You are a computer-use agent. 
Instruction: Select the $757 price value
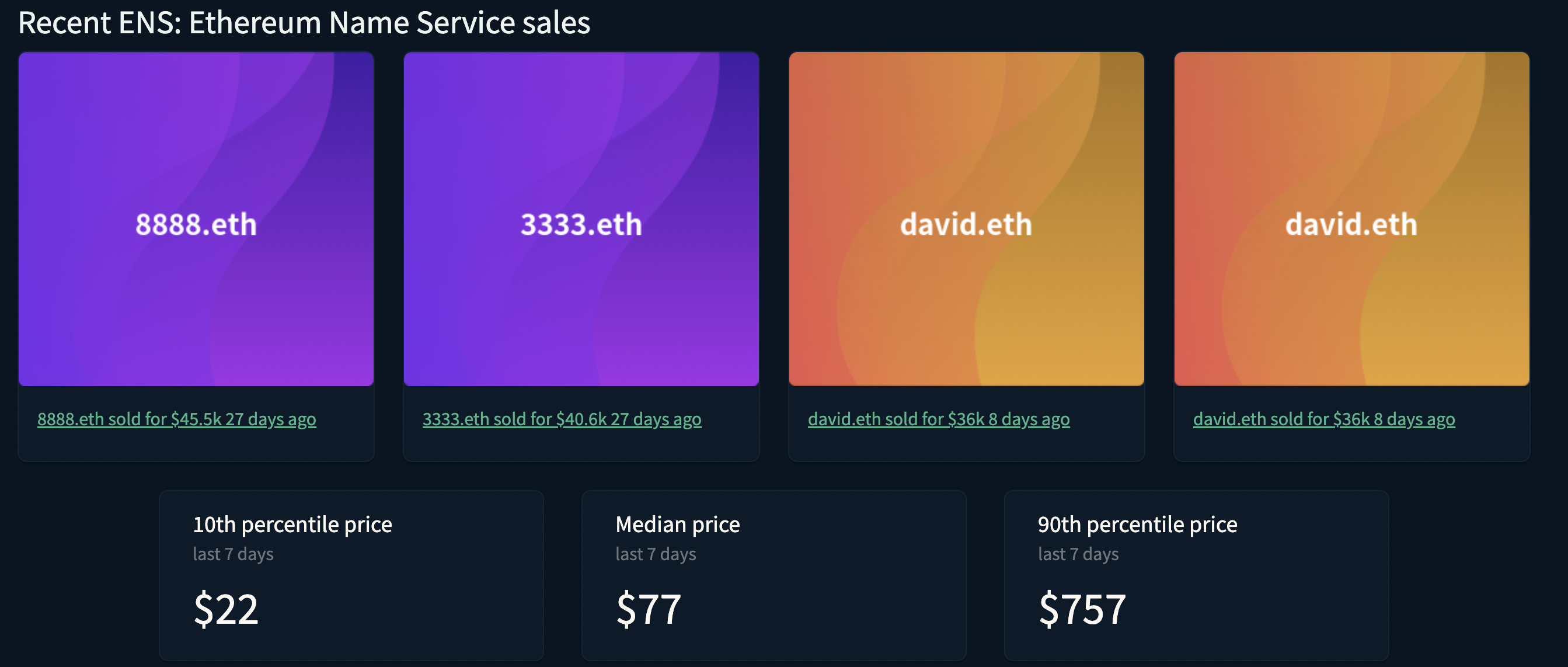pyautogui.click(x=1082, y=609)
